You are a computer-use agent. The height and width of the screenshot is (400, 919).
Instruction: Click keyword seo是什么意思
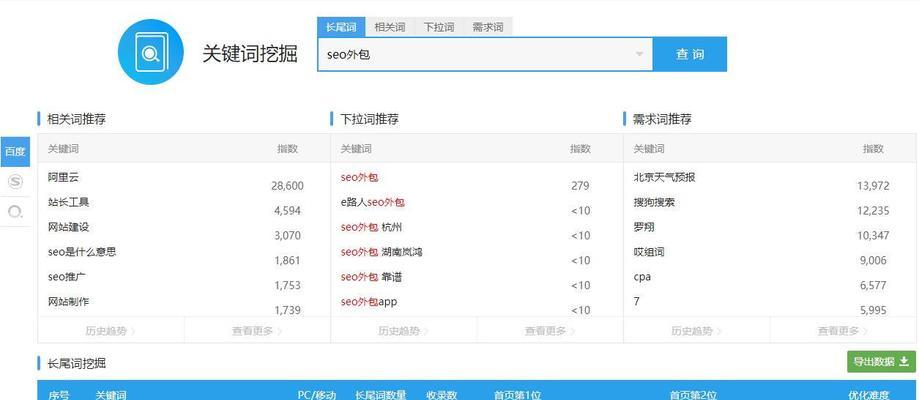[82, 252]
